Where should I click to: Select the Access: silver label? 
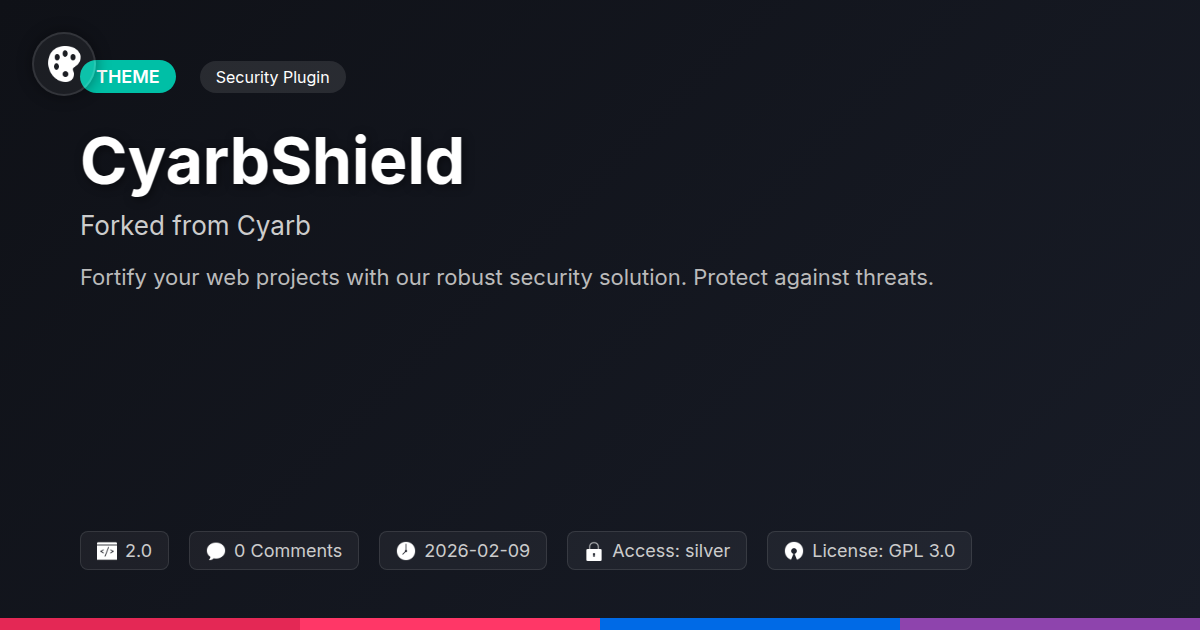(x=671, y=551)
